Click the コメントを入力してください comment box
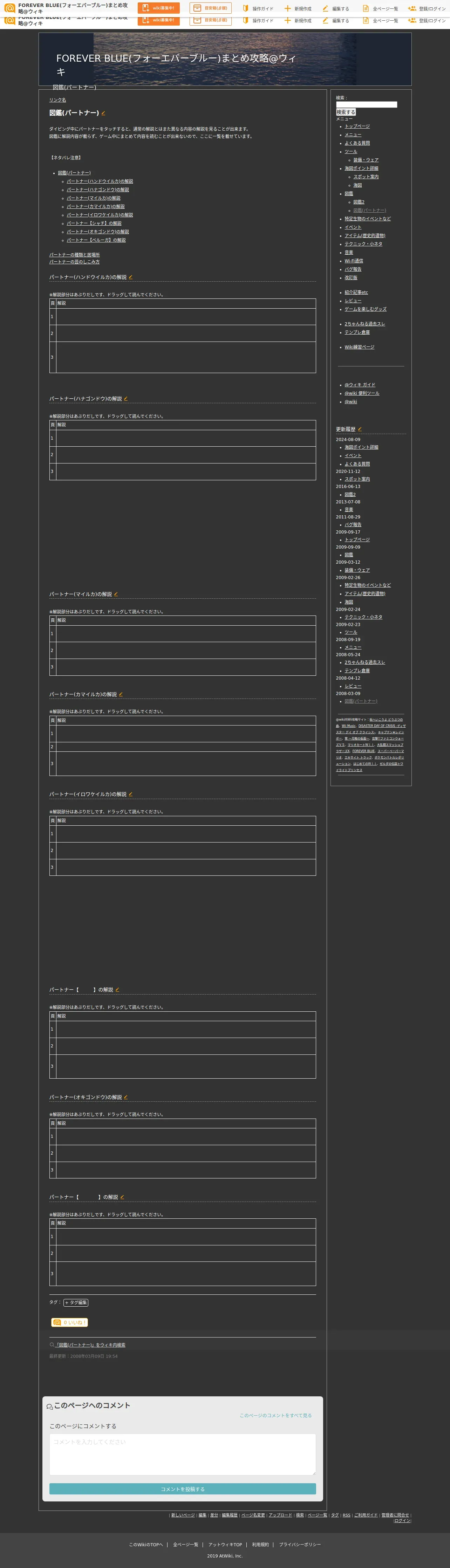 coord(183,1455)
